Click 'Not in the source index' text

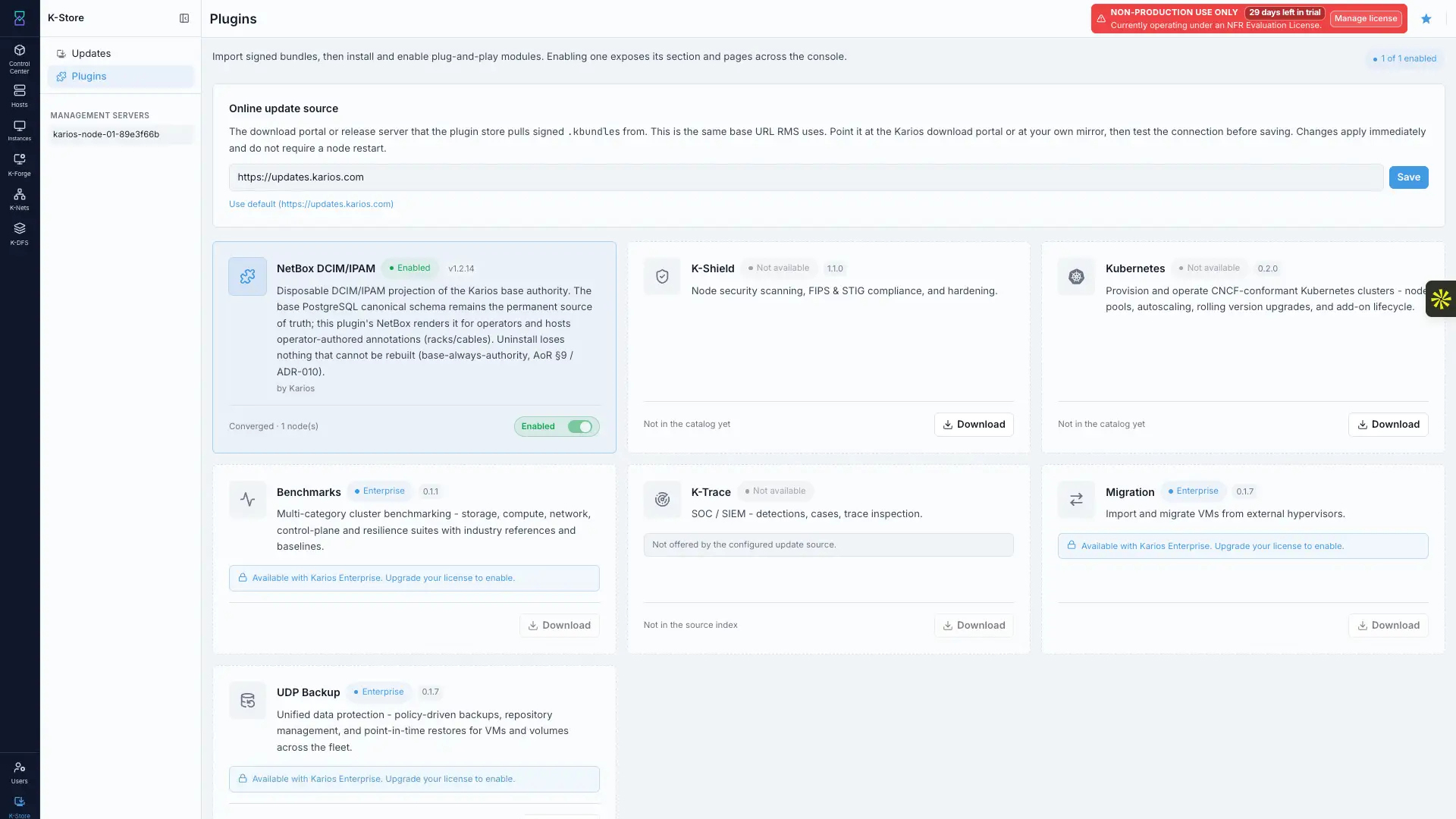tap(690, 626)
